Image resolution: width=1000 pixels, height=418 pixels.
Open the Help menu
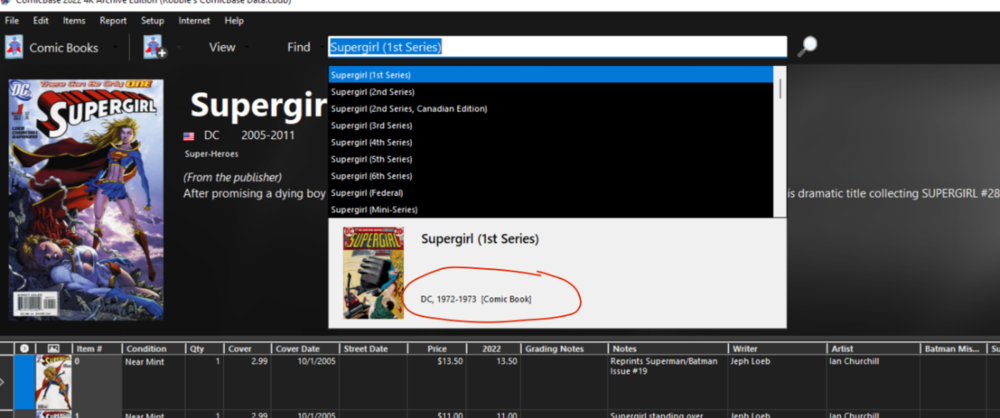click(x=234, y=20)
